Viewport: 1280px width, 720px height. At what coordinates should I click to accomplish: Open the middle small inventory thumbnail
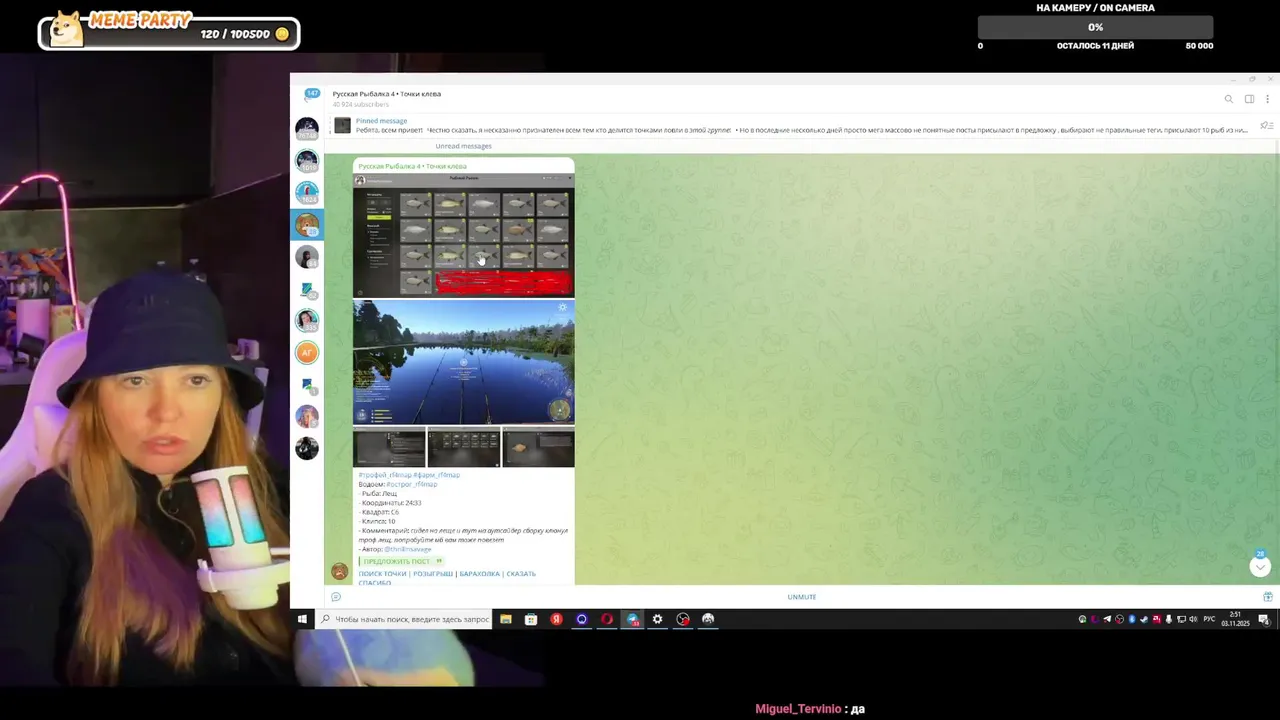[464, 447]
